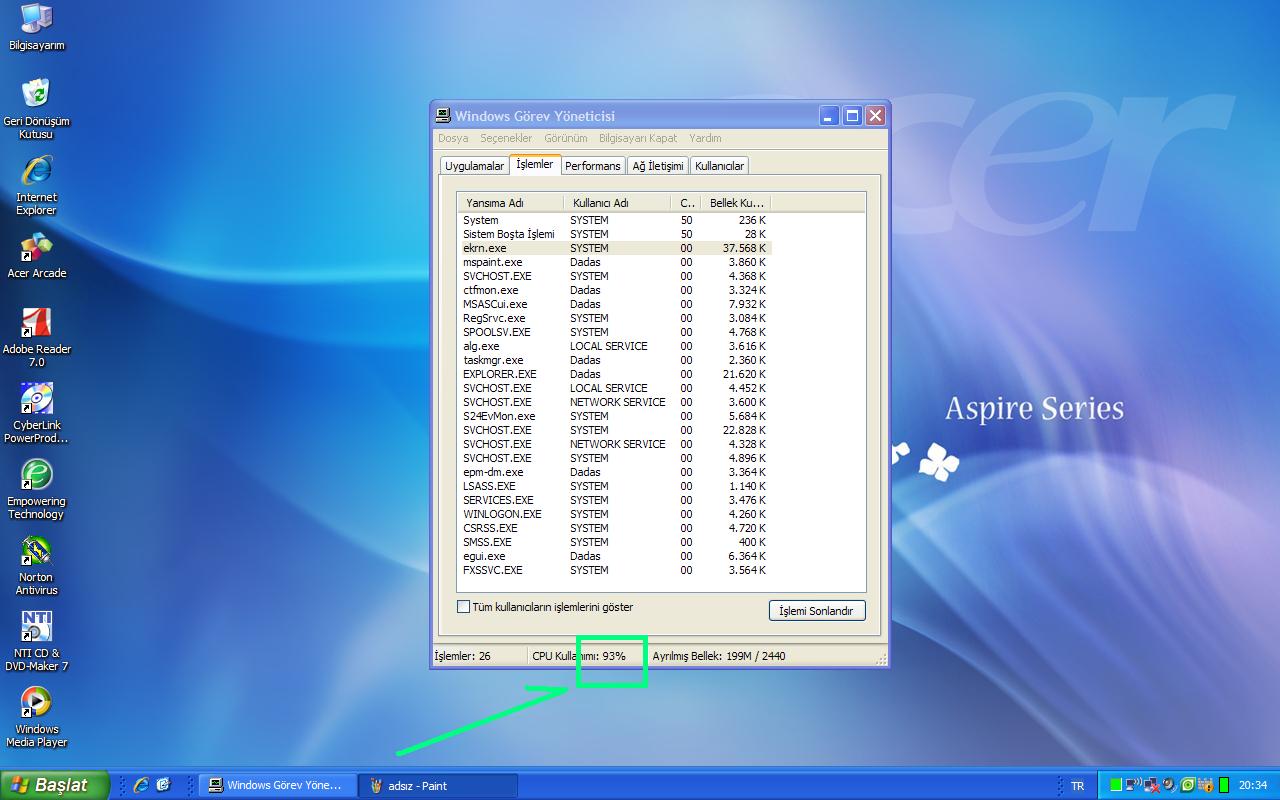
Task: Sort by Kullanıcı Adı column header
Action: (x=616, y=203)
